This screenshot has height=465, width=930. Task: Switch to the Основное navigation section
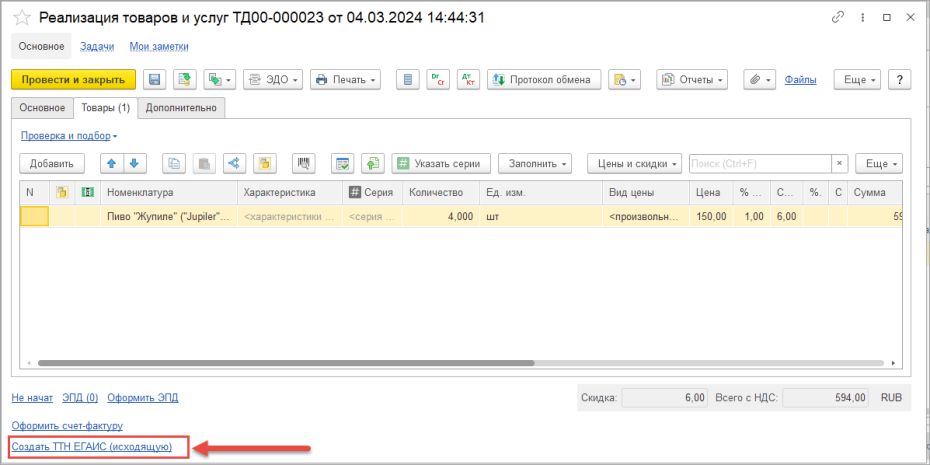(x=42, y=46)
